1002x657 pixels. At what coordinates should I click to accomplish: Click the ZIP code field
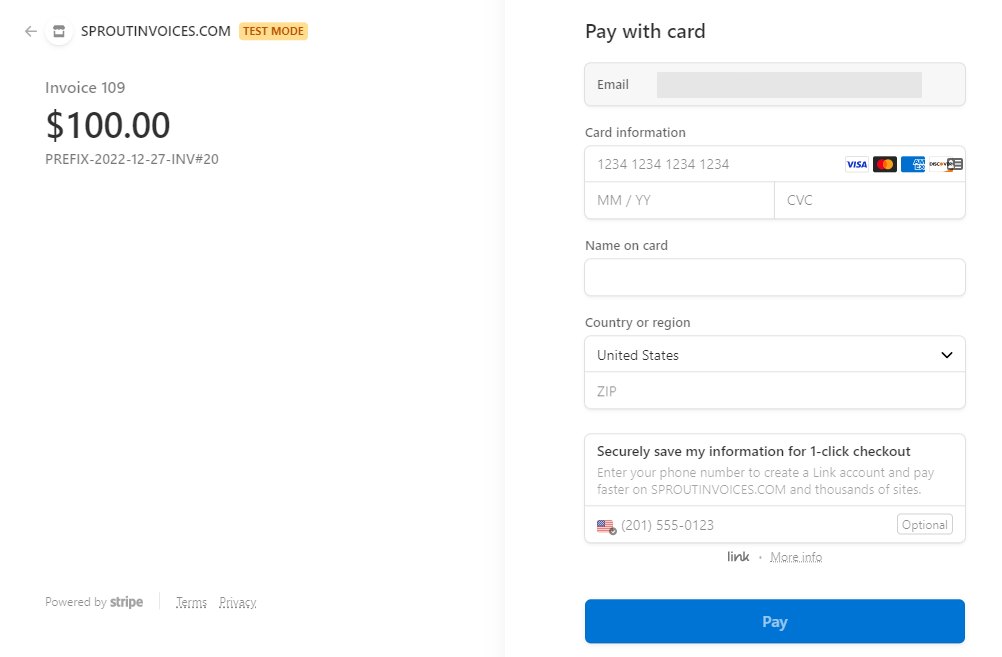click(774, 391)
